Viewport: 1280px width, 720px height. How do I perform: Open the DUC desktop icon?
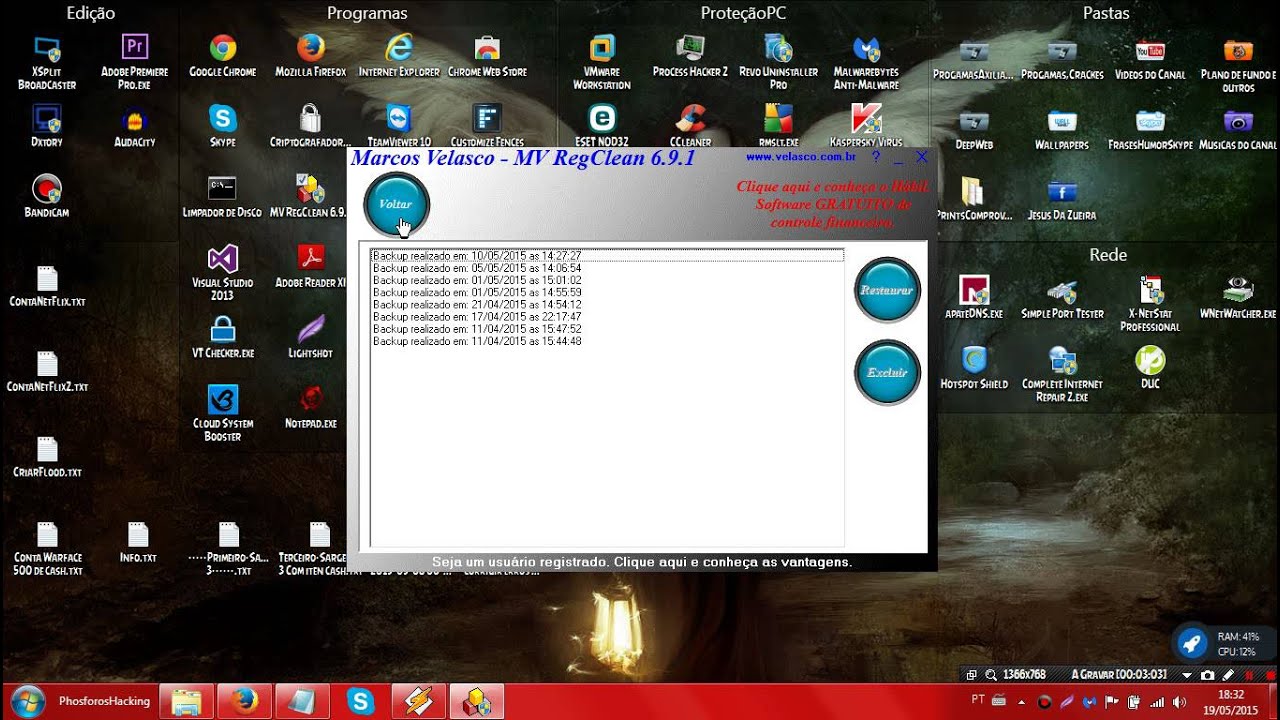1150,368
